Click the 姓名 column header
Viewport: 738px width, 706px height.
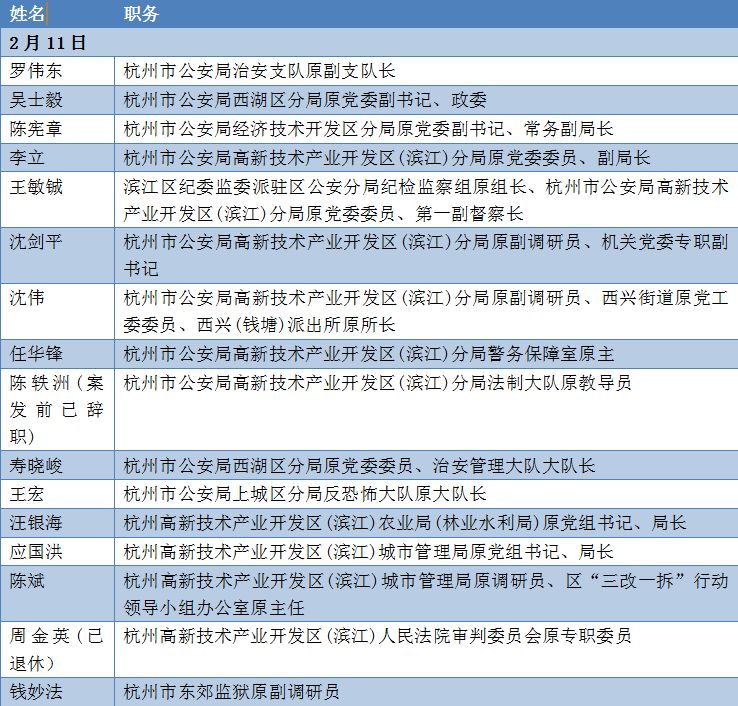(x=27, y=14)
